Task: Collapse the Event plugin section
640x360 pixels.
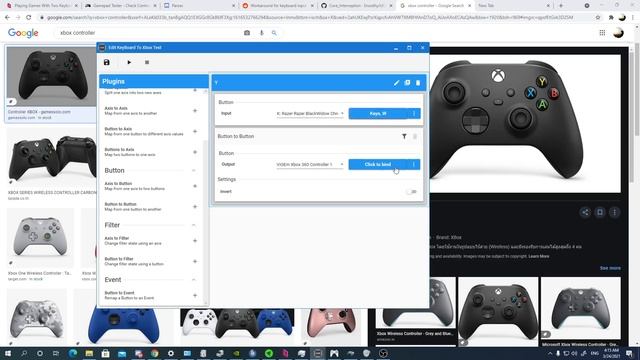Action: click(x=194, y=280)
